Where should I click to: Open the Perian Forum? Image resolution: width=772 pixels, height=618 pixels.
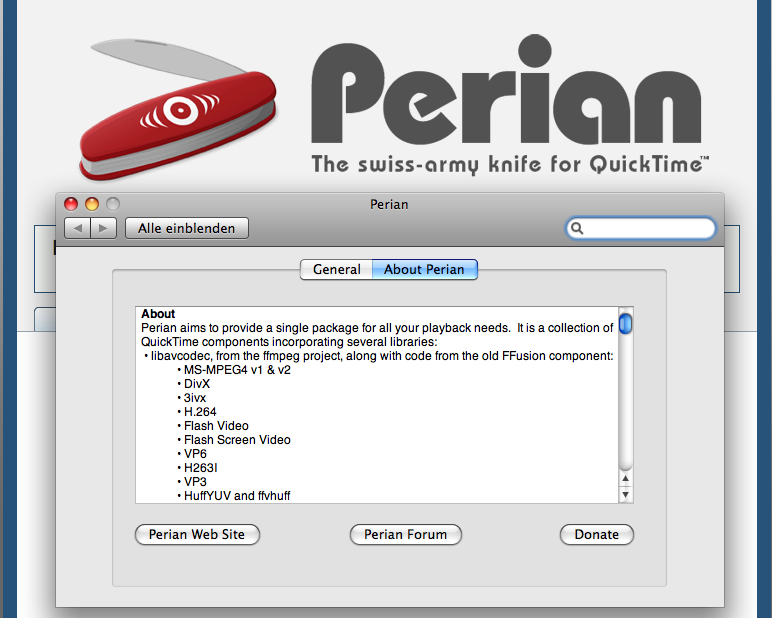pos(406,534)
